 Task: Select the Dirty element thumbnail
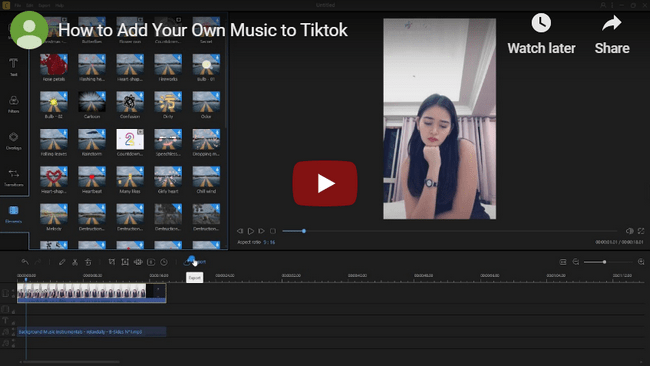coord(168,102)
